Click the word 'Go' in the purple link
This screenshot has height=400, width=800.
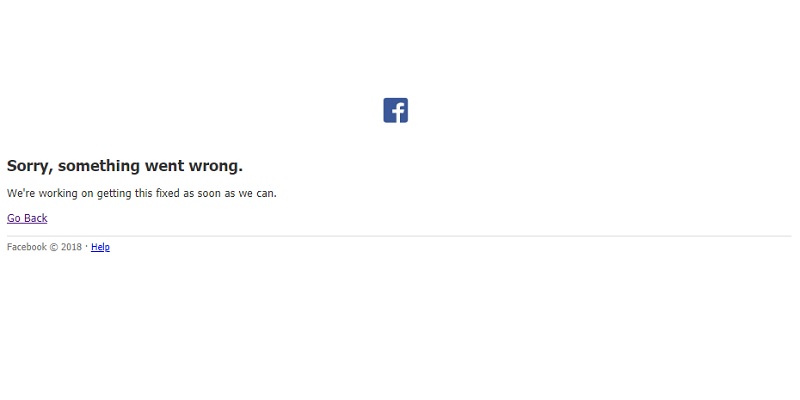(x=14, y=218)
